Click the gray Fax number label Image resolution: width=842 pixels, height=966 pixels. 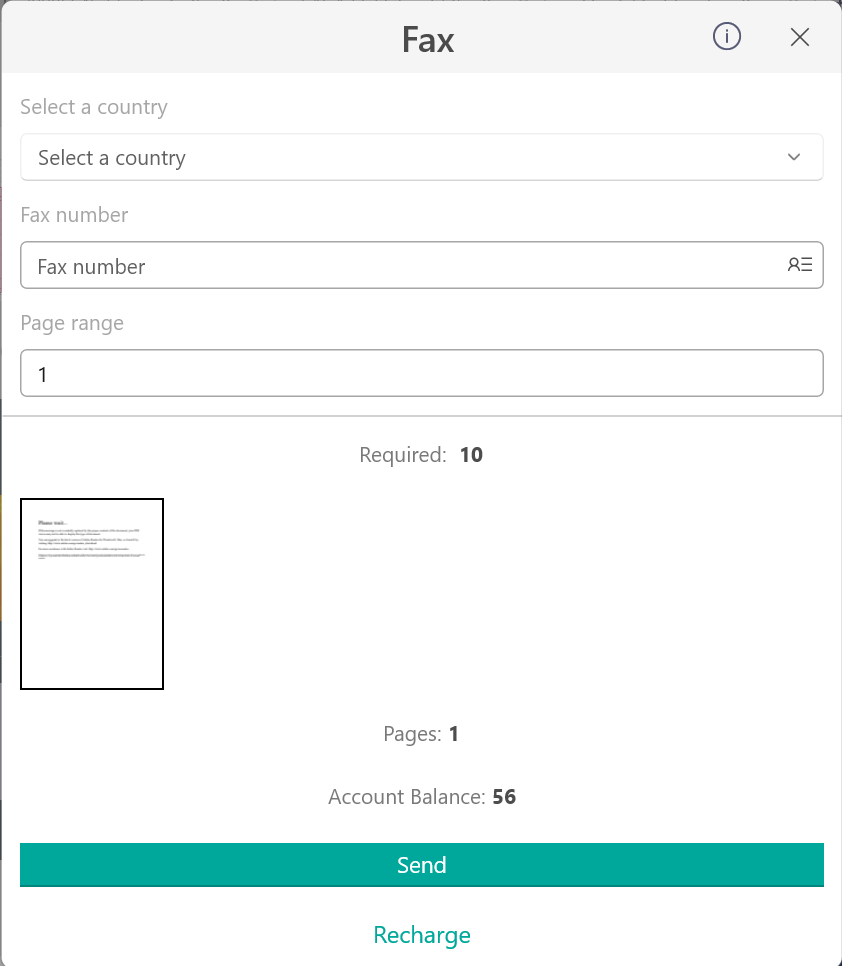click(74, 215)
